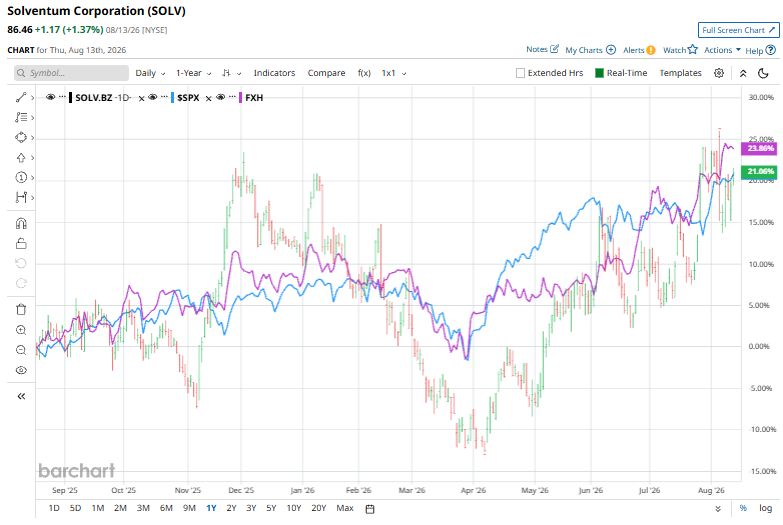783x525 pixels.
Task: Open chart settings gear
Action: click(x=719, y=73)
